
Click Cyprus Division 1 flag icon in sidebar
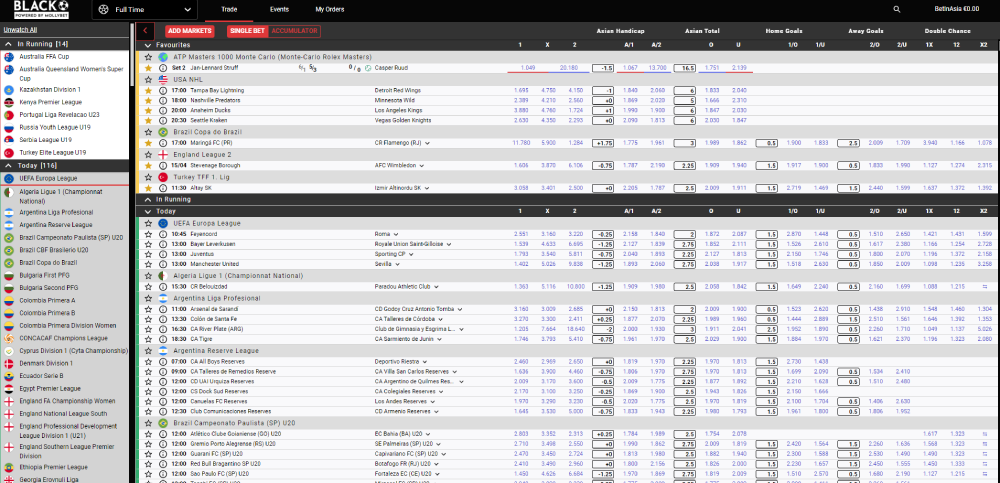[x=9, y=351]
